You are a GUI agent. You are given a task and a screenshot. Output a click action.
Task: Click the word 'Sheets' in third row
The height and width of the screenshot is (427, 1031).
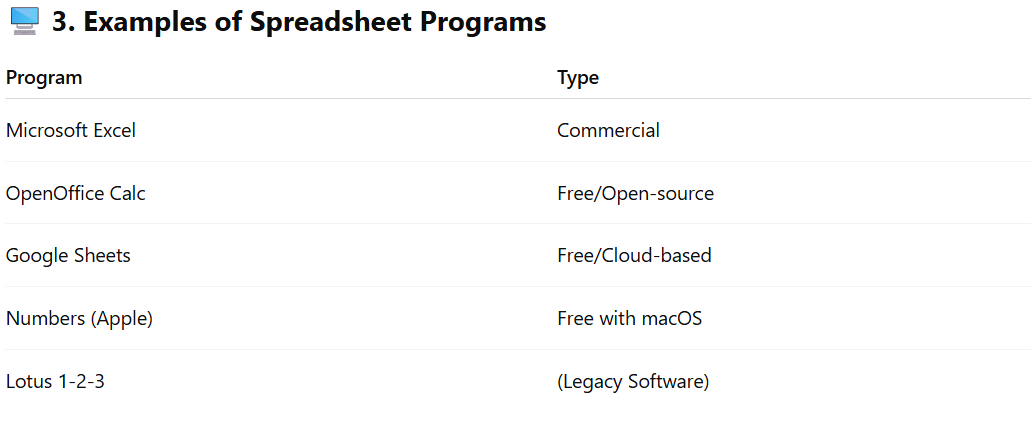click(x=103, y=255)
